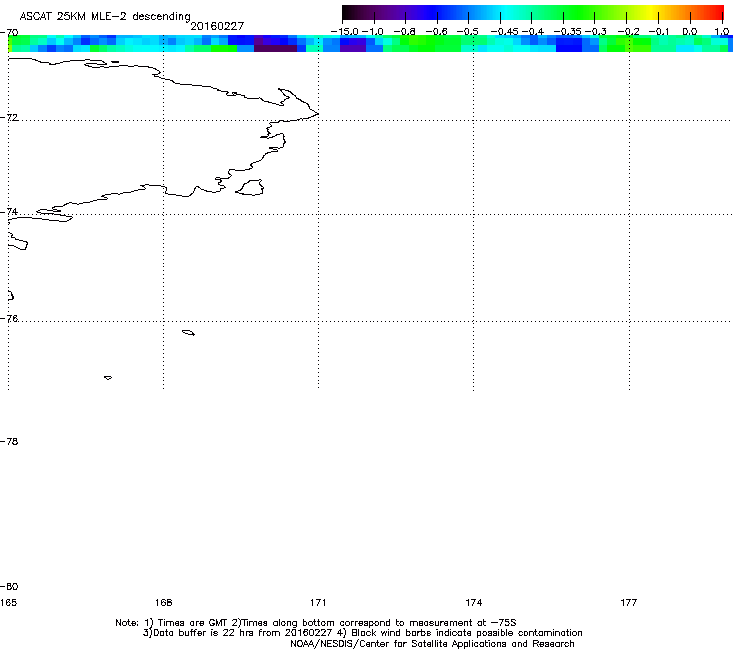This screenshot has height=650, width=740.
Task: Click longitude label 177 on bottom axis
Action: (x=629, y=602)
